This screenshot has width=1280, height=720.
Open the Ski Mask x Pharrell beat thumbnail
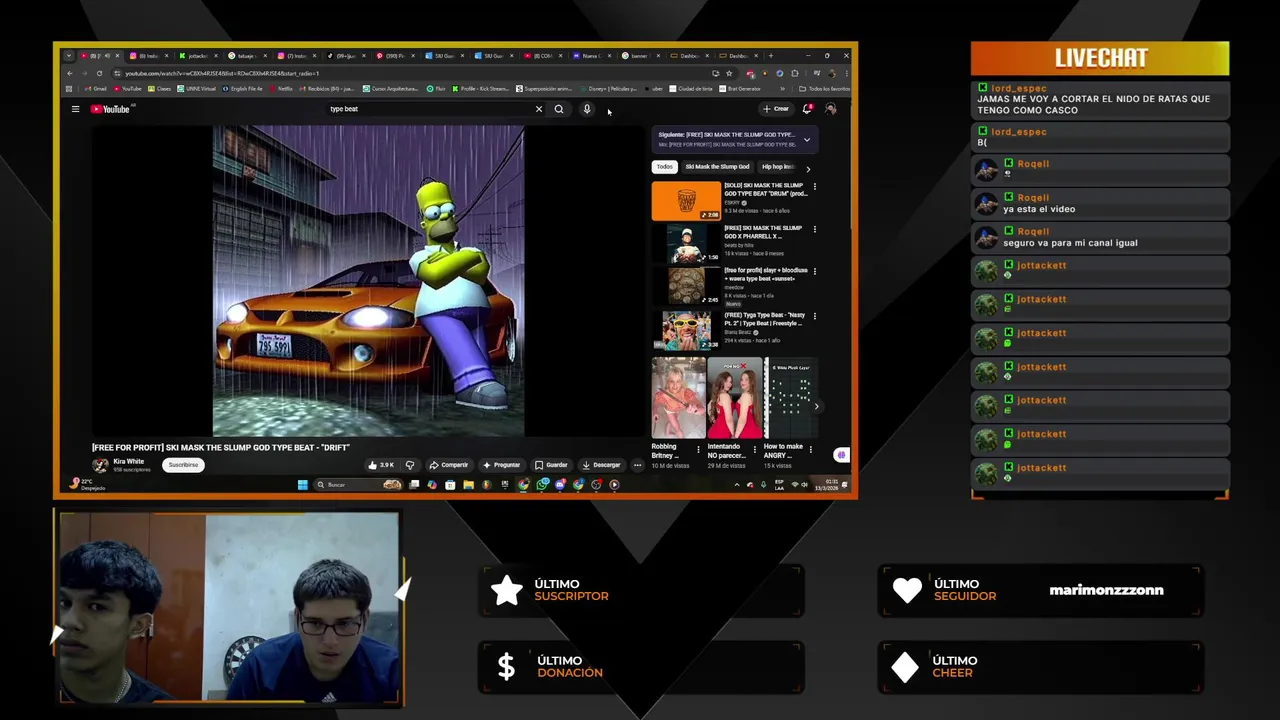pyautogui.click(x=686, y=244)
